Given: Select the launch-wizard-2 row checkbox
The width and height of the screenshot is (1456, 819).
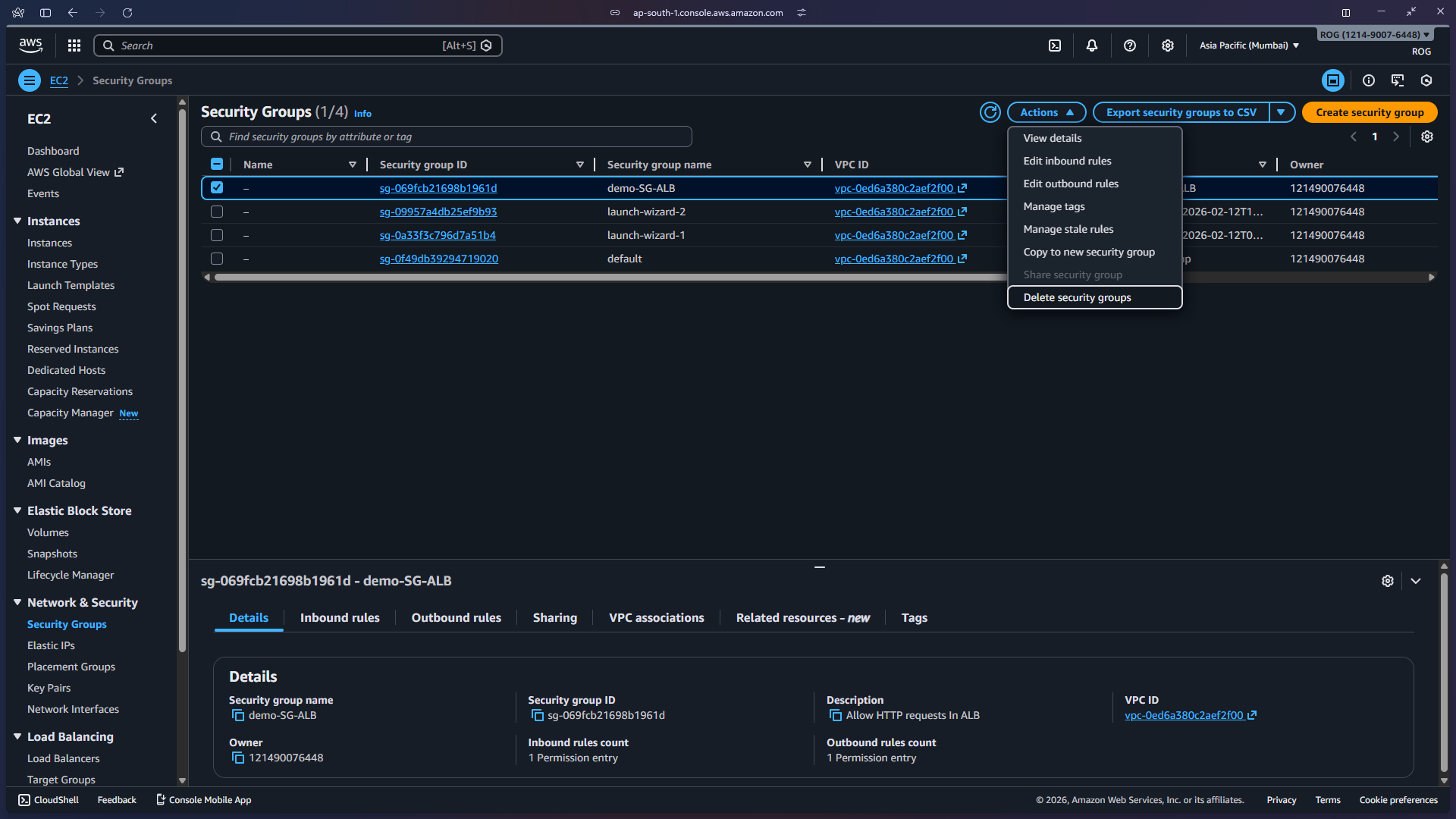Looking at the screenshot, I should pos(217,212).
